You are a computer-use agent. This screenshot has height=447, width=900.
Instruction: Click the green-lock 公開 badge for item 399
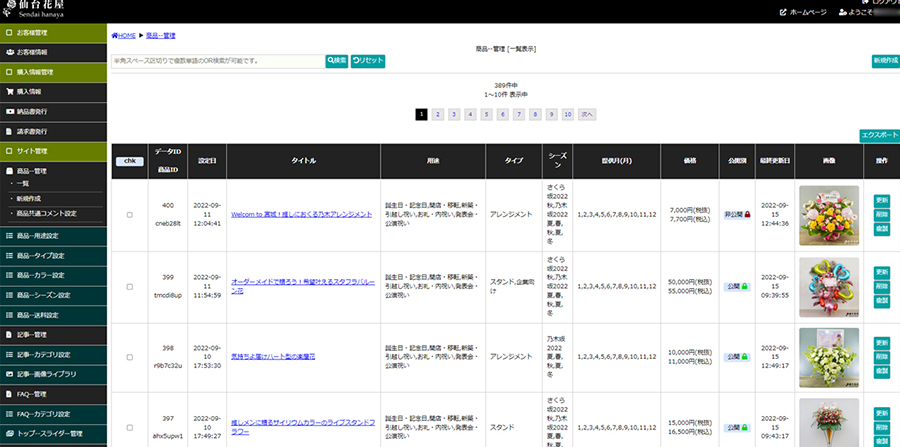738,286
